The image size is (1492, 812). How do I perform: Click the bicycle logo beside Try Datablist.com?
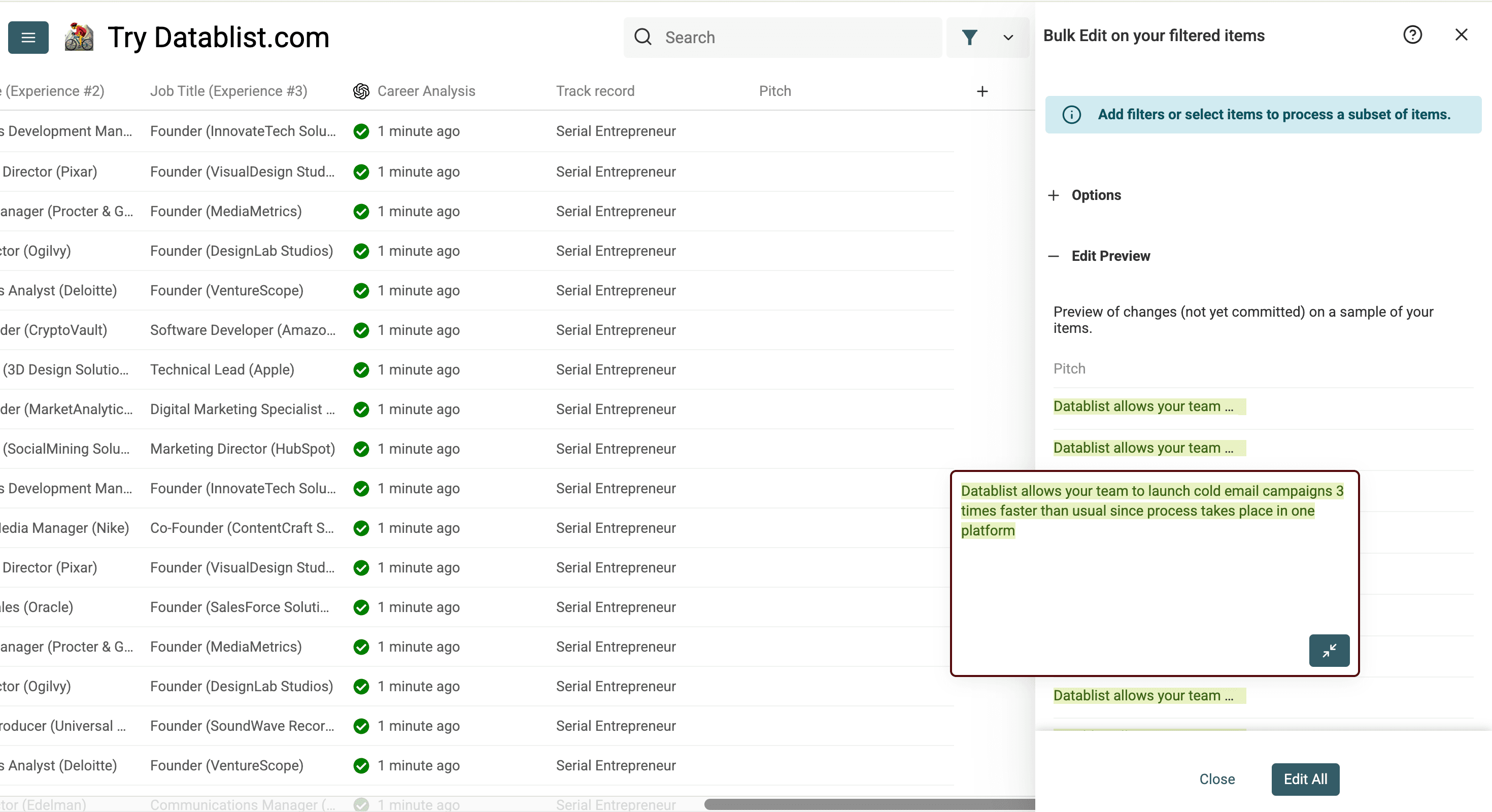click(79, 37)
